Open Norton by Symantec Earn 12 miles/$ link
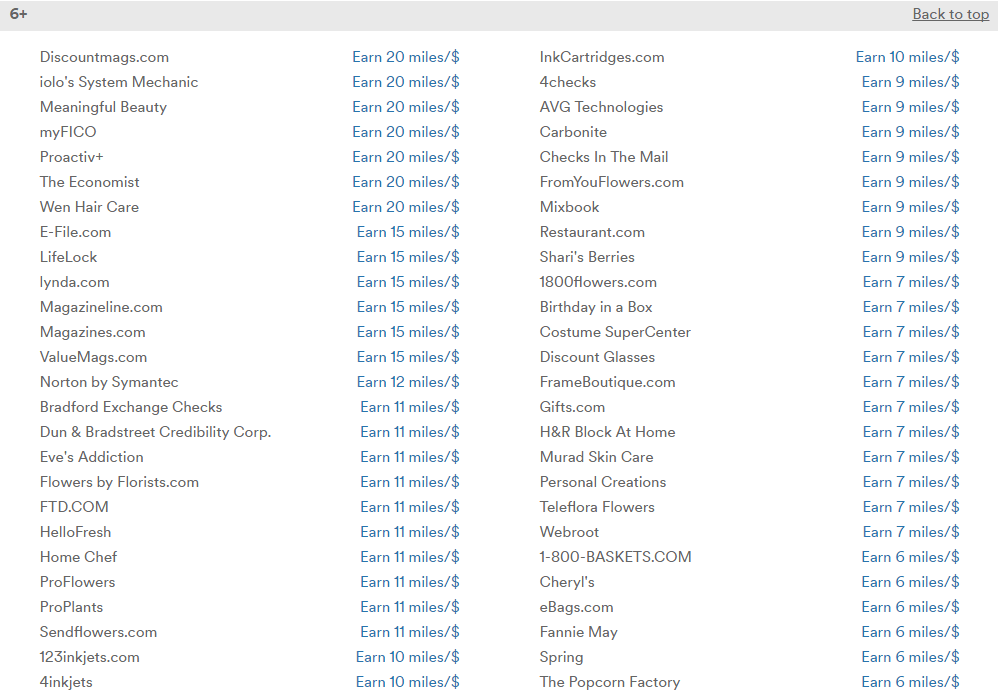The height and width of the screenshot is (698, 998). tap(408, 382)
